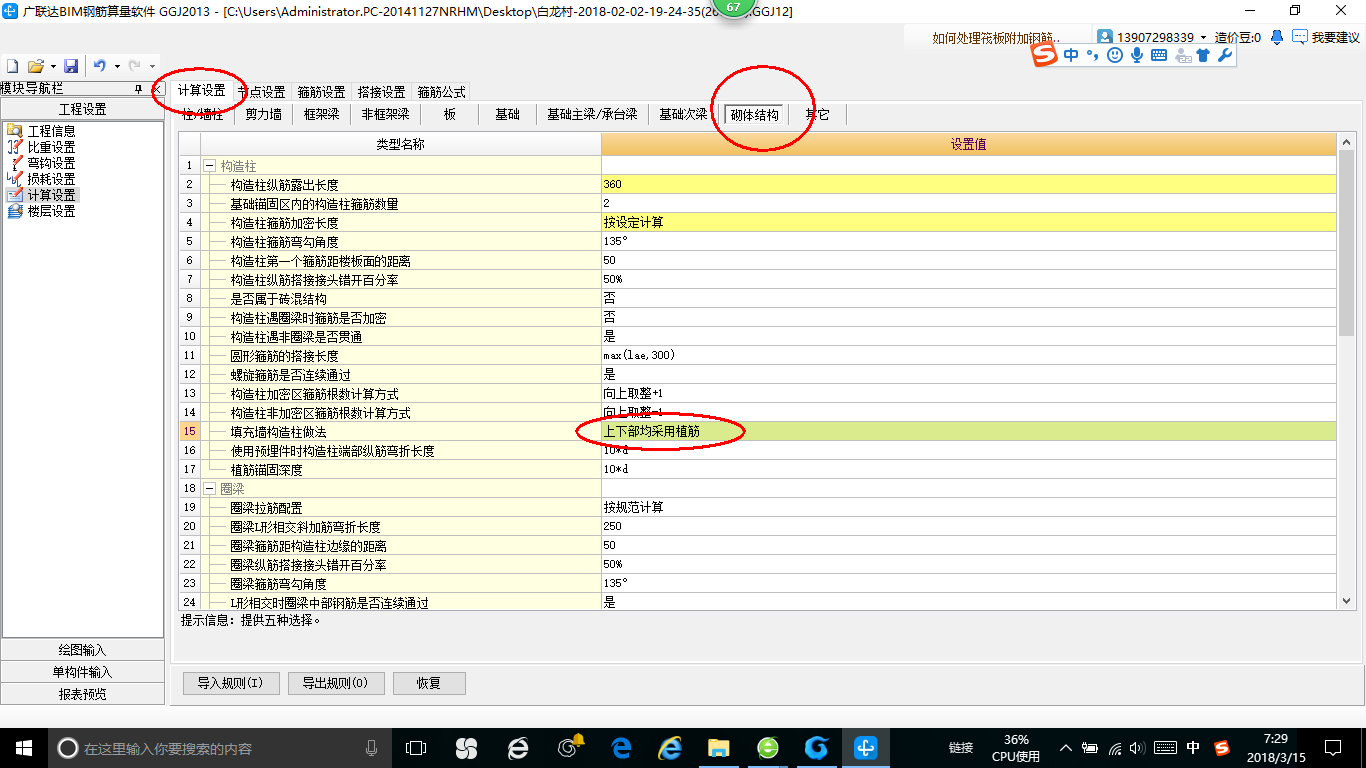Open the 非框架梁 sub-tab
The image size is (1366, 768).
coord(386,115)
